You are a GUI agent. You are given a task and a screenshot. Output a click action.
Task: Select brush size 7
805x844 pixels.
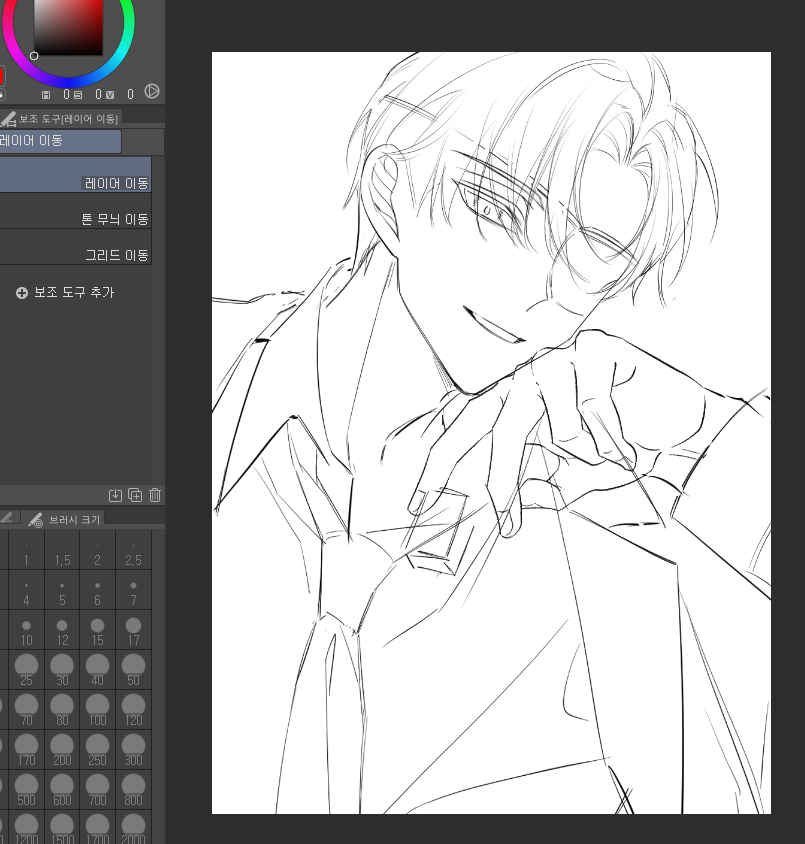pyautogui.click(x=133, y=590)
